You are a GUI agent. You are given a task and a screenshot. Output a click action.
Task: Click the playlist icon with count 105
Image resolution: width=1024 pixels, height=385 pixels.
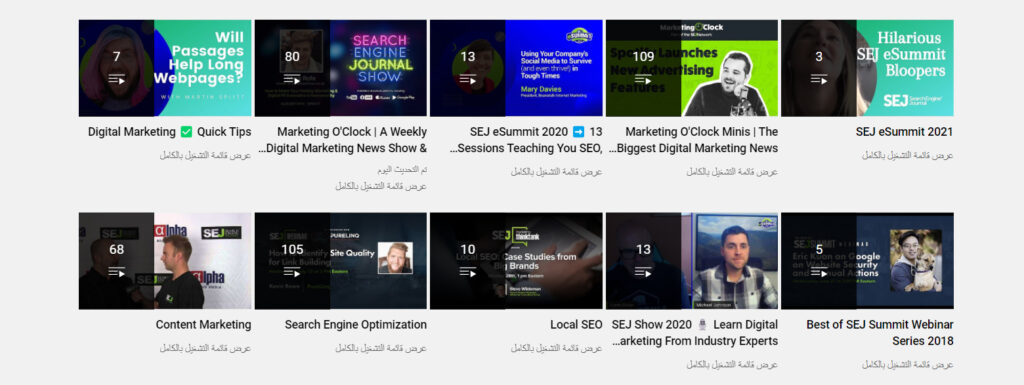[292, 272]
